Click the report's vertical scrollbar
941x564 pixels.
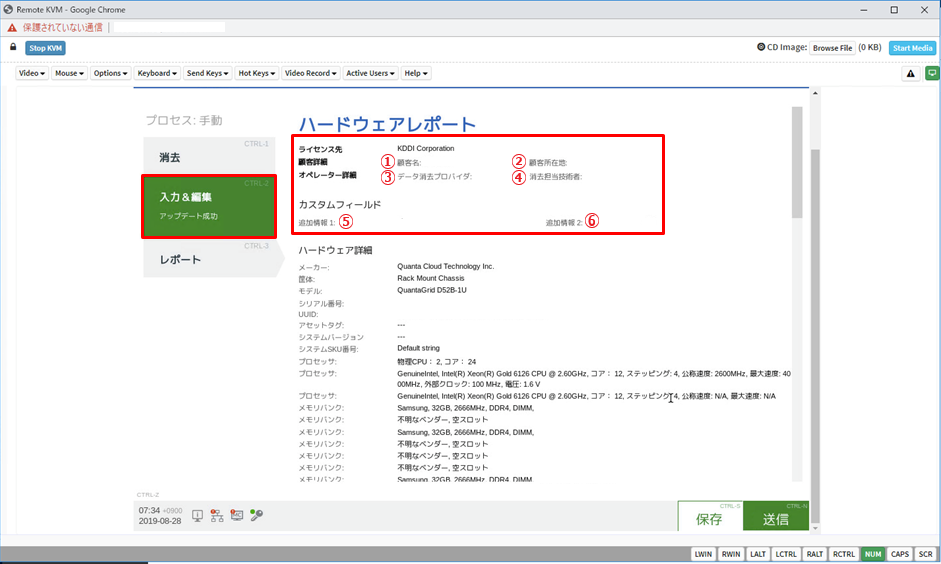click(x=797, y=300)
